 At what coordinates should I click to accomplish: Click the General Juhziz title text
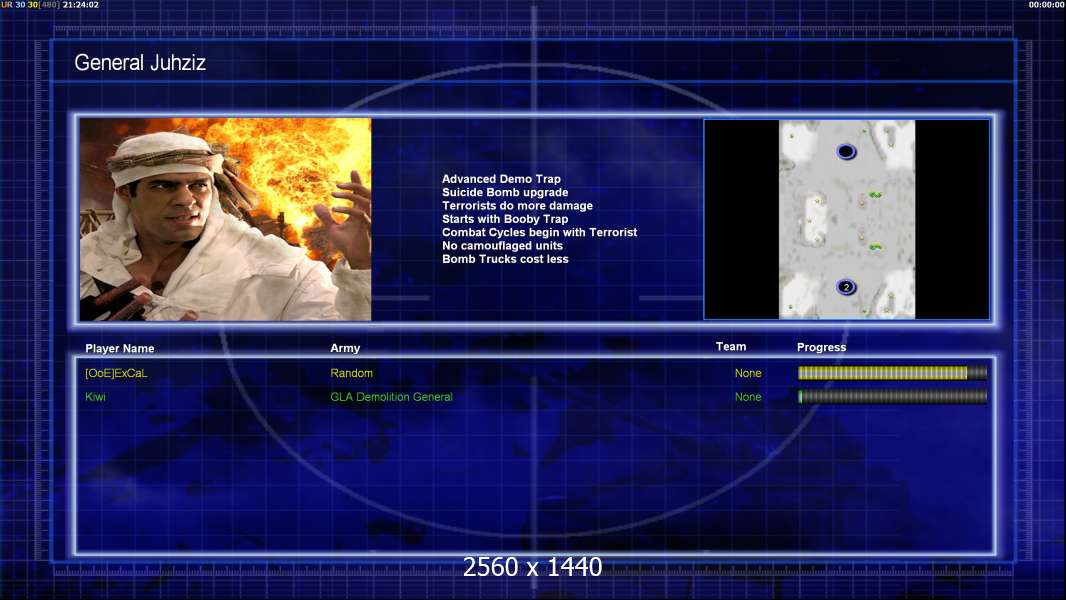point(140,63)
